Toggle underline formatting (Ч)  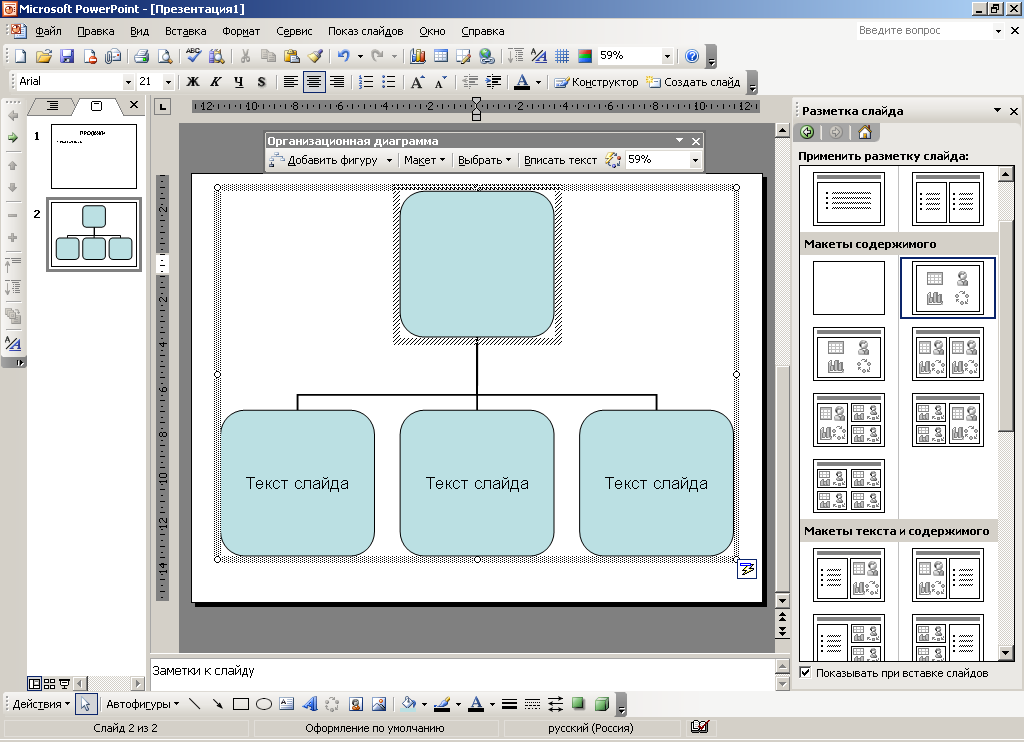point(238,82)
